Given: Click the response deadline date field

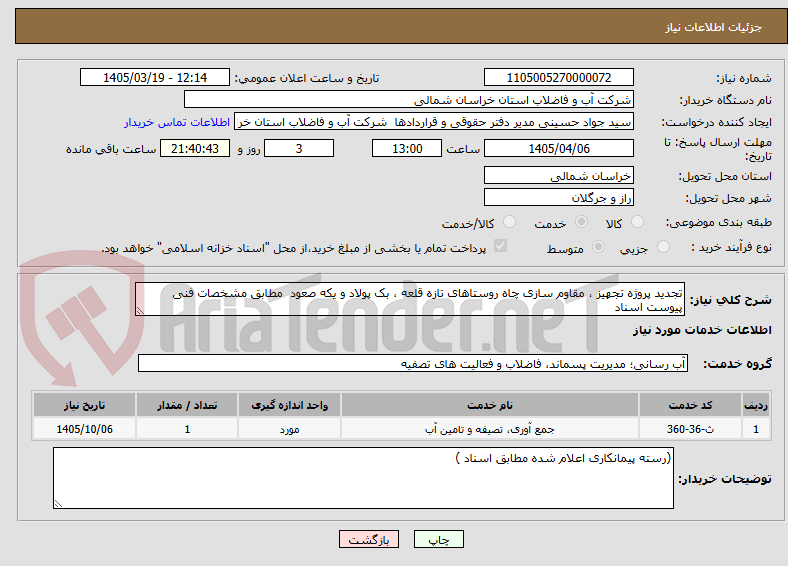Looking at the screenshot, I should coord(558,148).
